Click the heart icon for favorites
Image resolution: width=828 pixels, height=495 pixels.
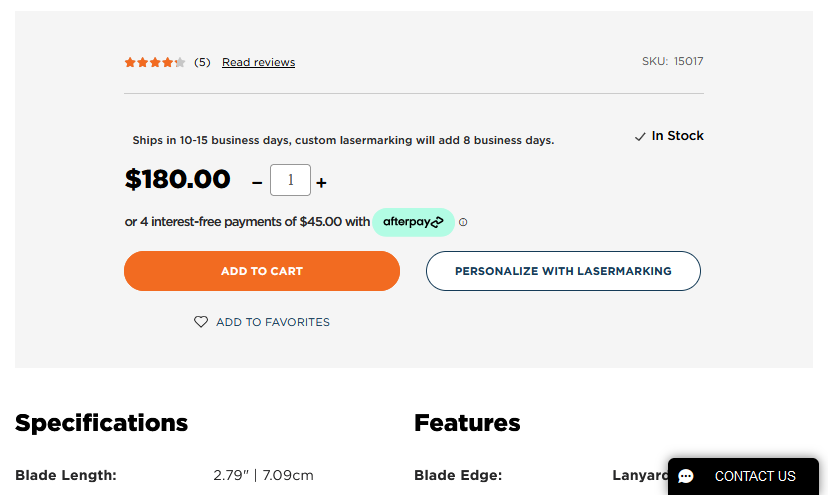click(201, 322)
